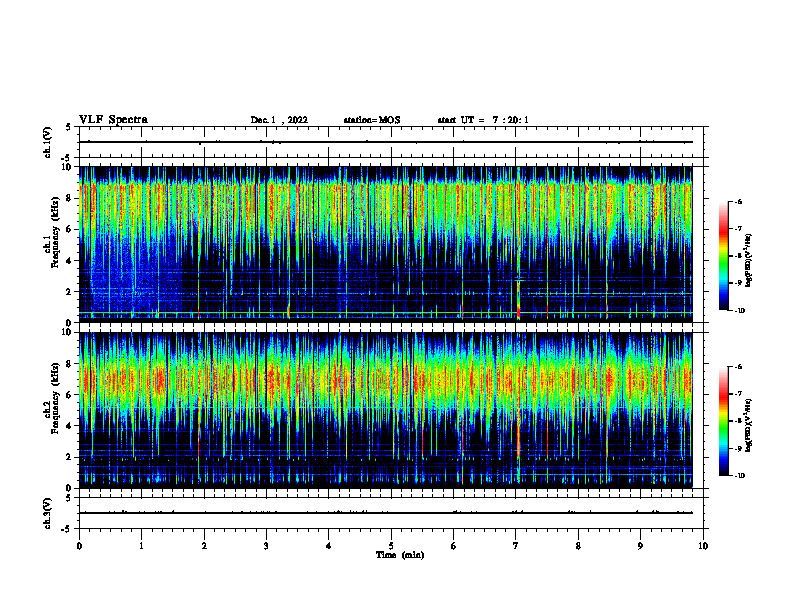Click the ch.1 spectrogram panel
The width and height of the screenshot is (792, 612).
point(386,244)
